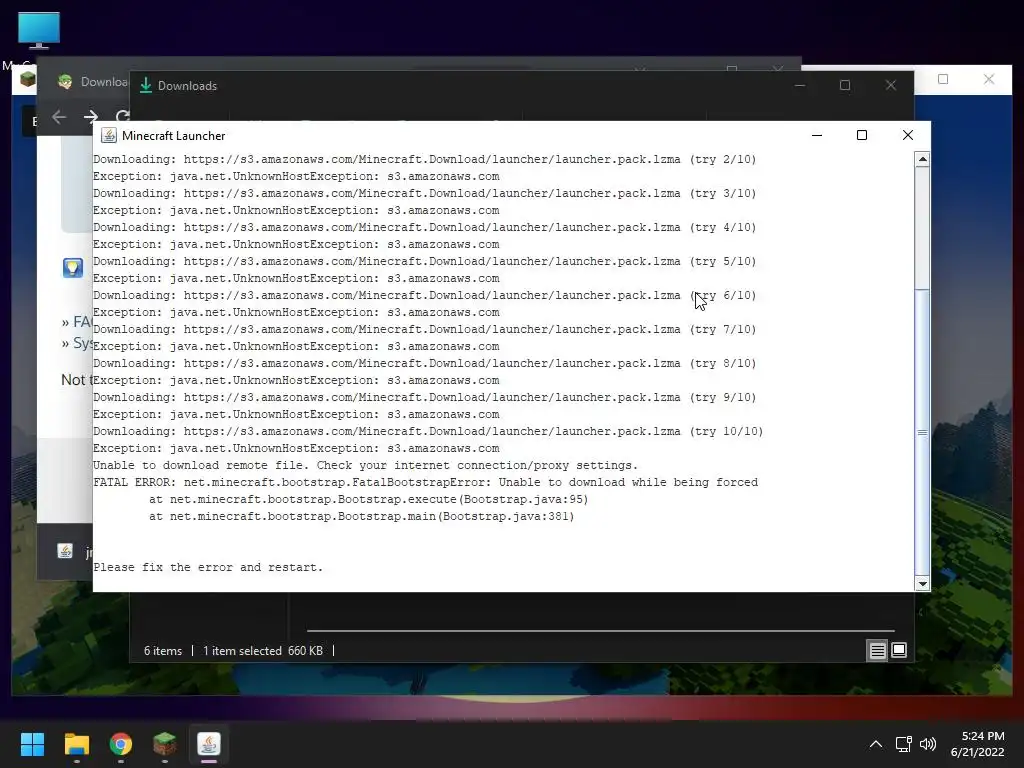Viewport: 1024px width, 768px height.
Task: Open the Windows Start menu
Action: (32, 744)
